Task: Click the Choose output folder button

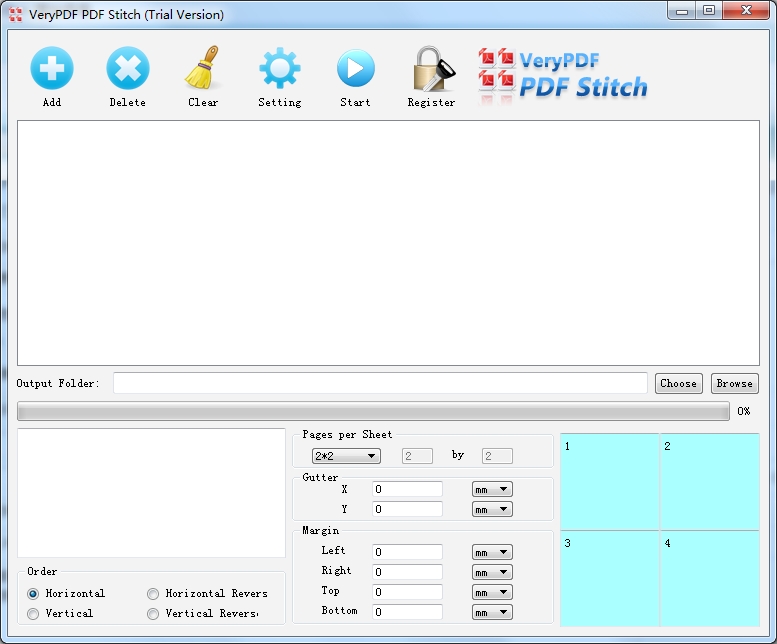Action: [x=678, y=383]
